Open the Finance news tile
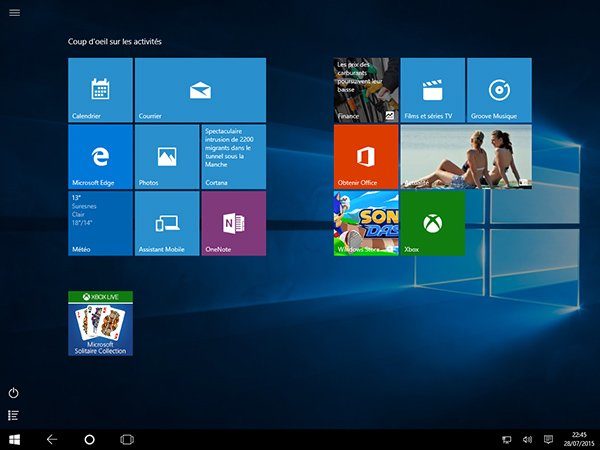This screenshot has width=600, height=450. tap(366, 90)
